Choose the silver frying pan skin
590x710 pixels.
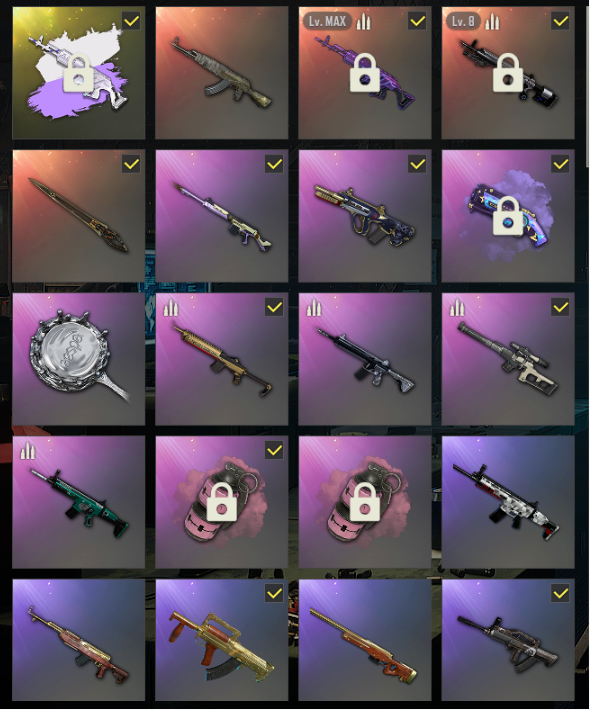pyautogui.click(x=78, y=359)
